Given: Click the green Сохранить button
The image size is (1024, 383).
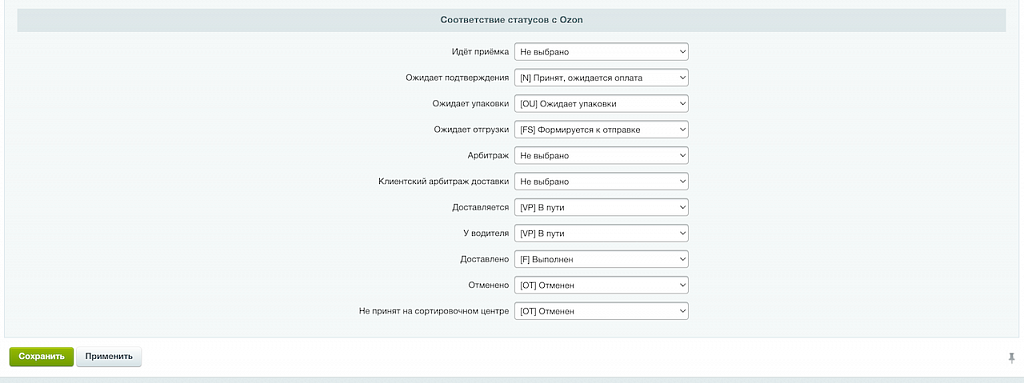Looking at the screenshot, I should coord(41,357).
